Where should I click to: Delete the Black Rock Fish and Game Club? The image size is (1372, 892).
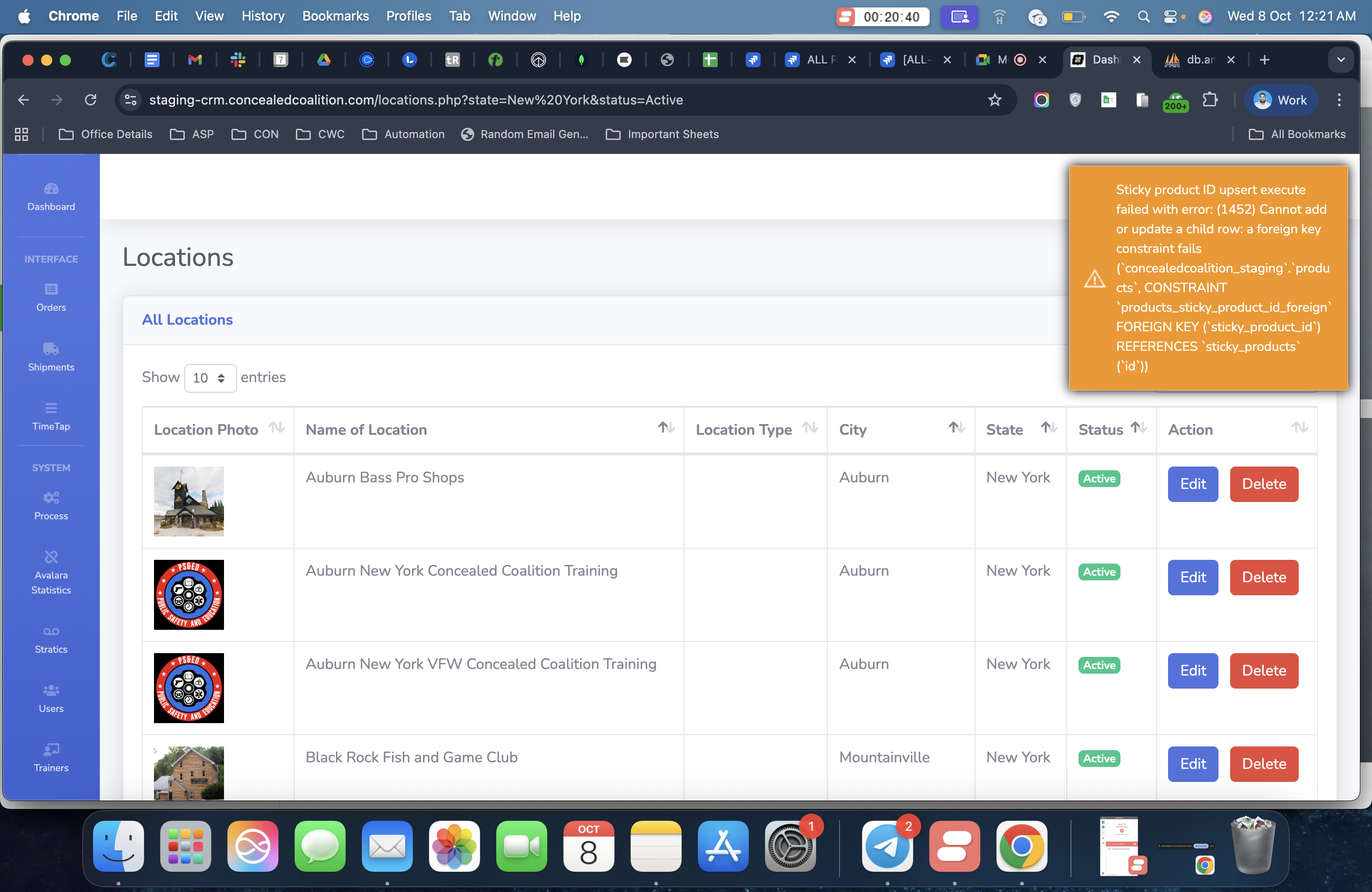[1263, 764]
